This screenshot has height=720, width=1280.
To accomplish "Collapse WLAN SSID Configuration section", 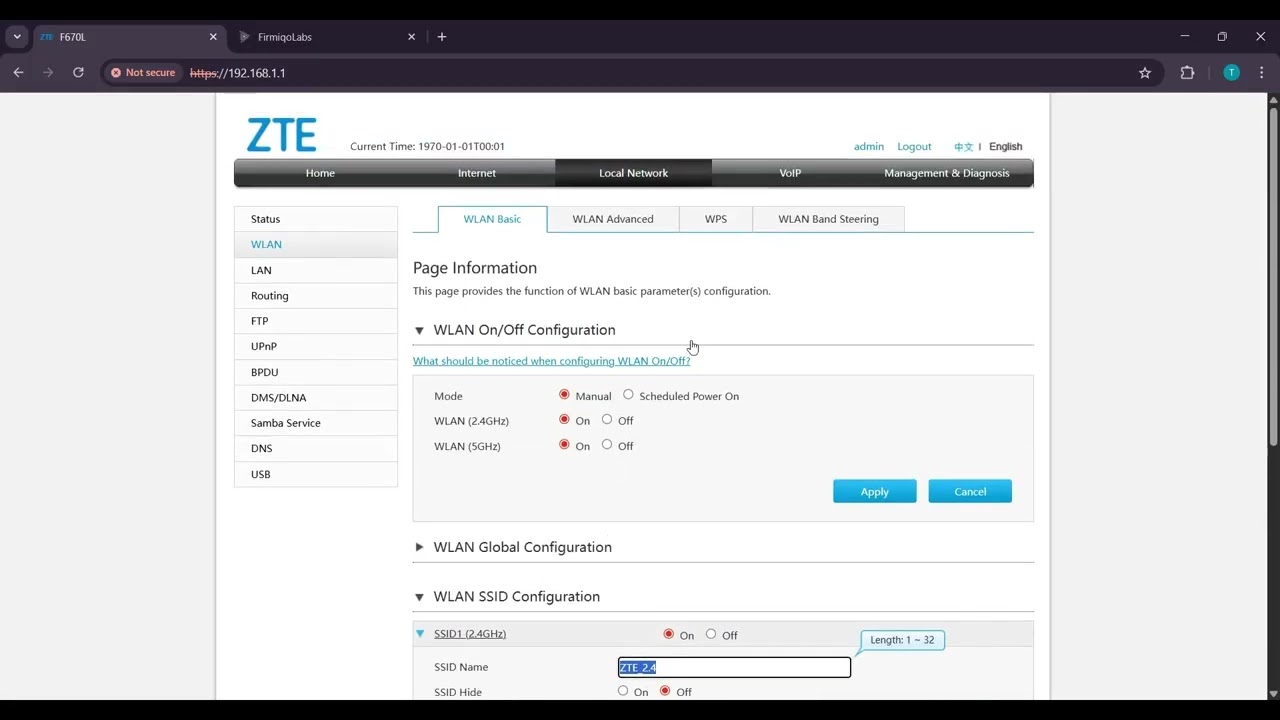I will click(x=419, y=597).
